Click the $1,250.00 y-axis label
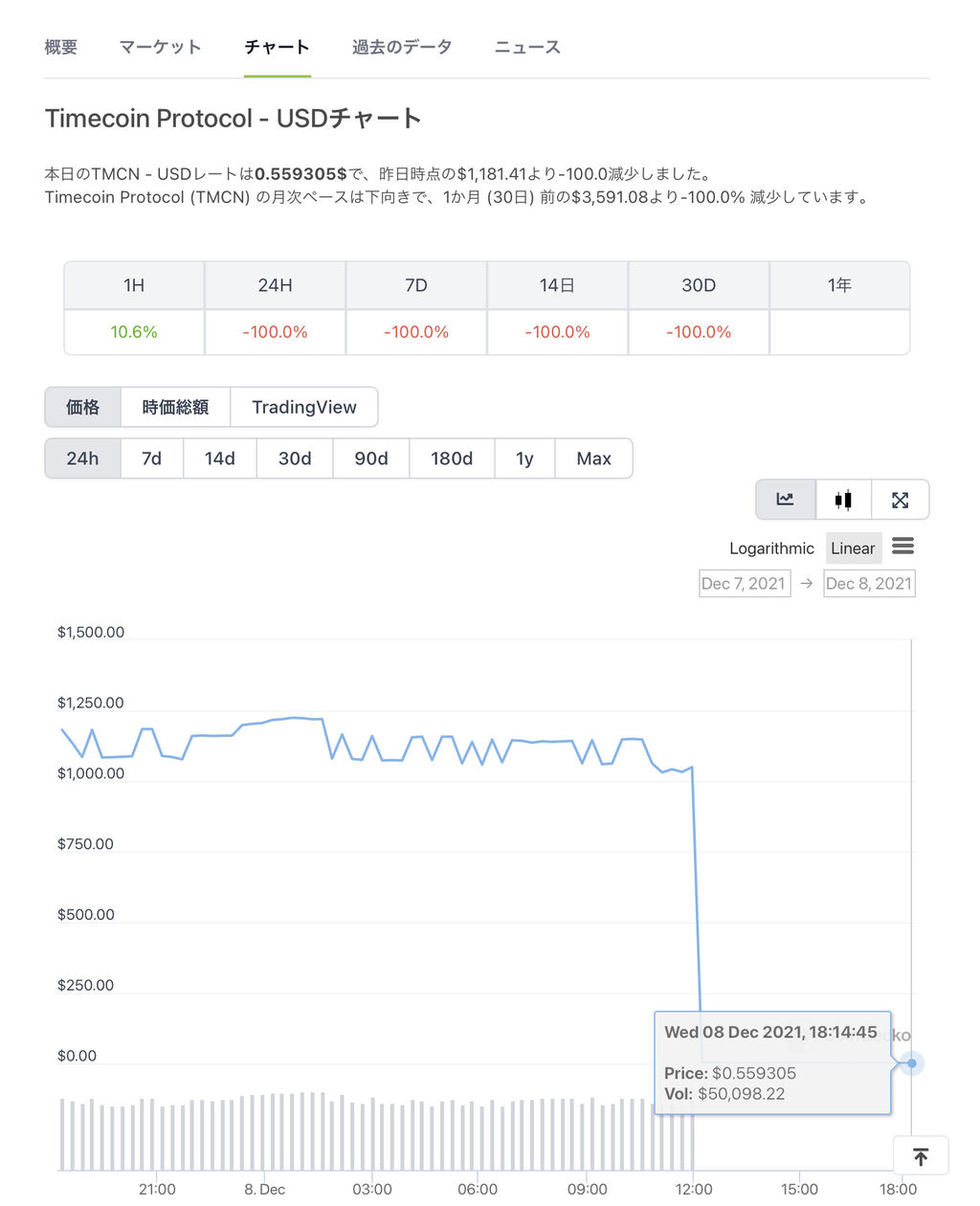Image resolution: width=980 pixels, height=1206 pixels. [91, 703]
